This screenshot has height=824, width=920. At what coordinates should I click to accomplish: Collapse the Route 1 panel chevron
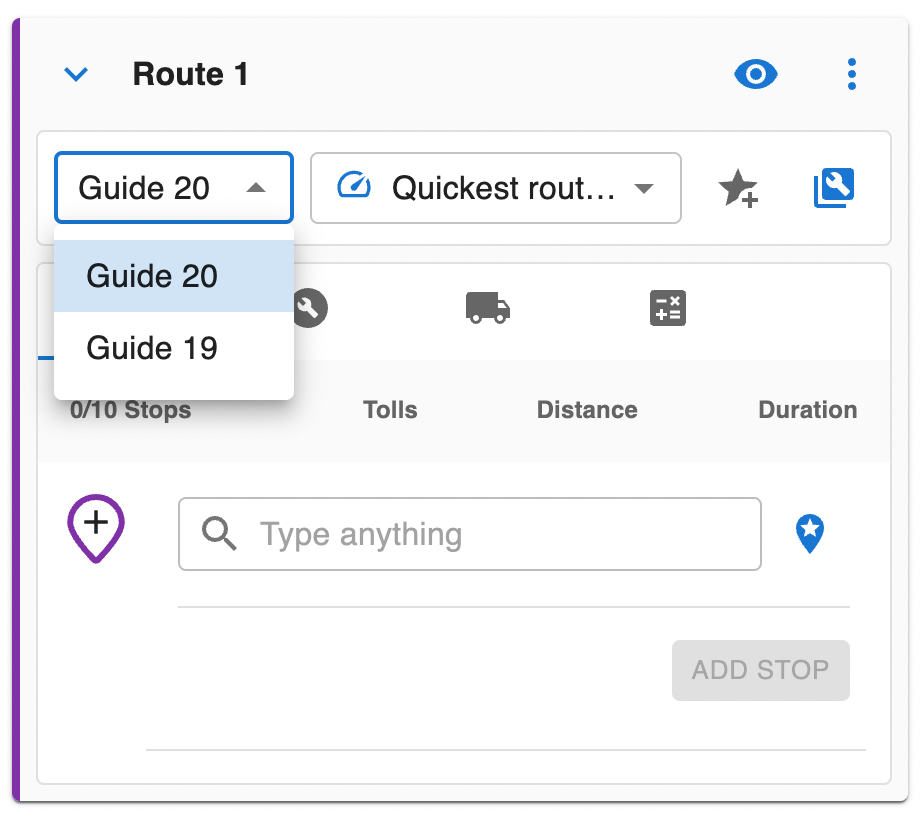76,75
